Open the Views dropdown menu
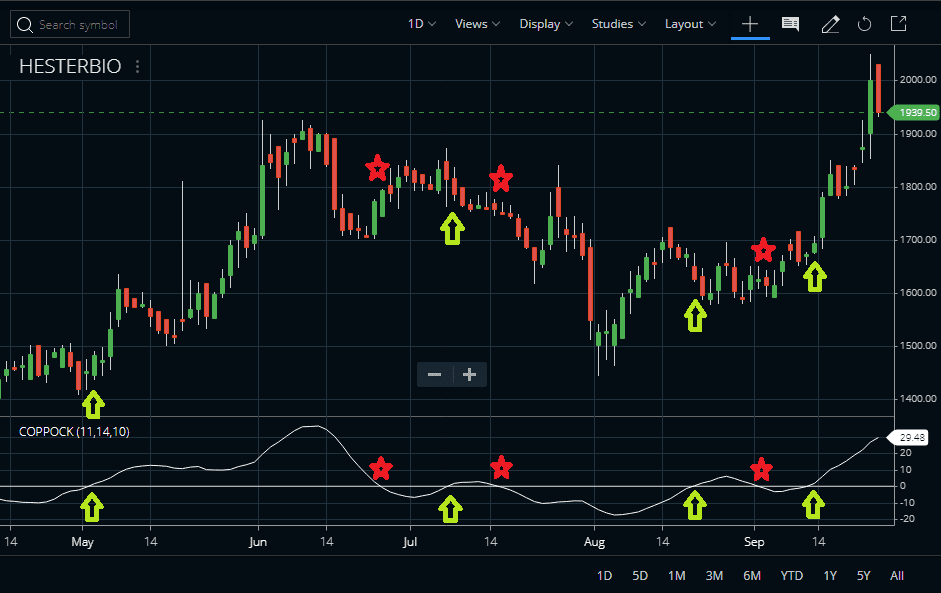The width and height of the screenshot is (941, 593). (x=477, y=24)
